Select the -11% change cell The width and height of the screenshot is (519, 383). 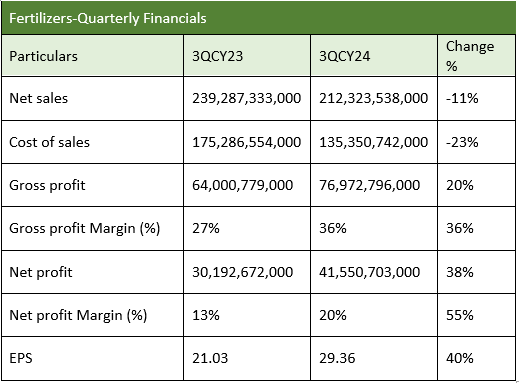coord(477,98)
